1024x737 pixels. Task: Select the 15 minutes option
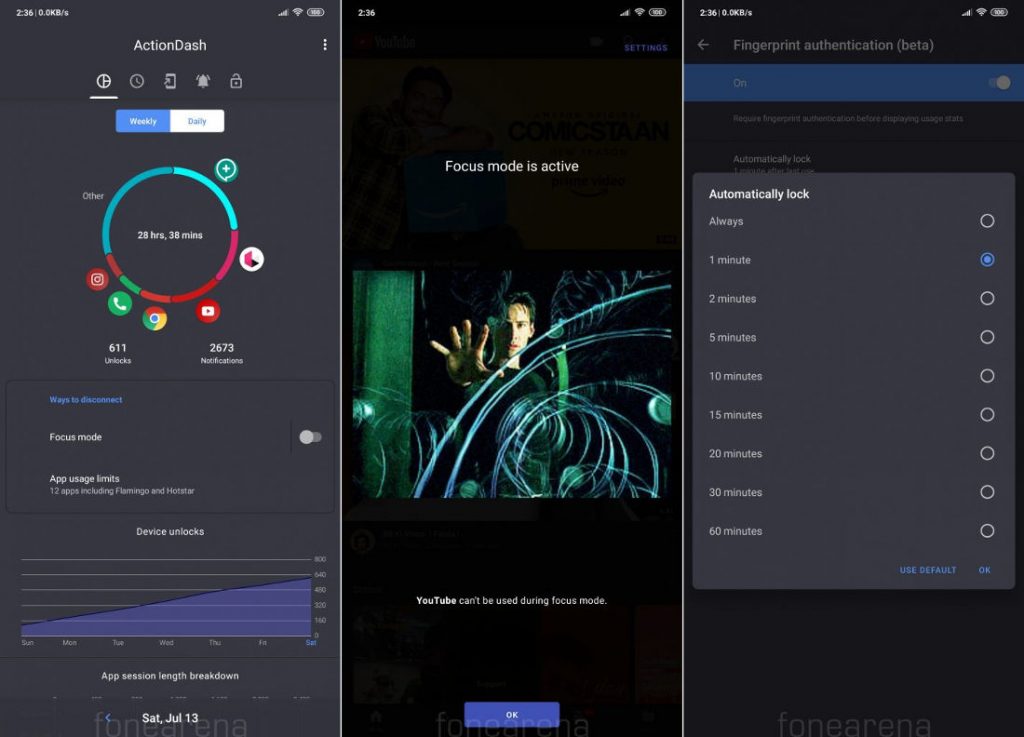pos(852,415)
